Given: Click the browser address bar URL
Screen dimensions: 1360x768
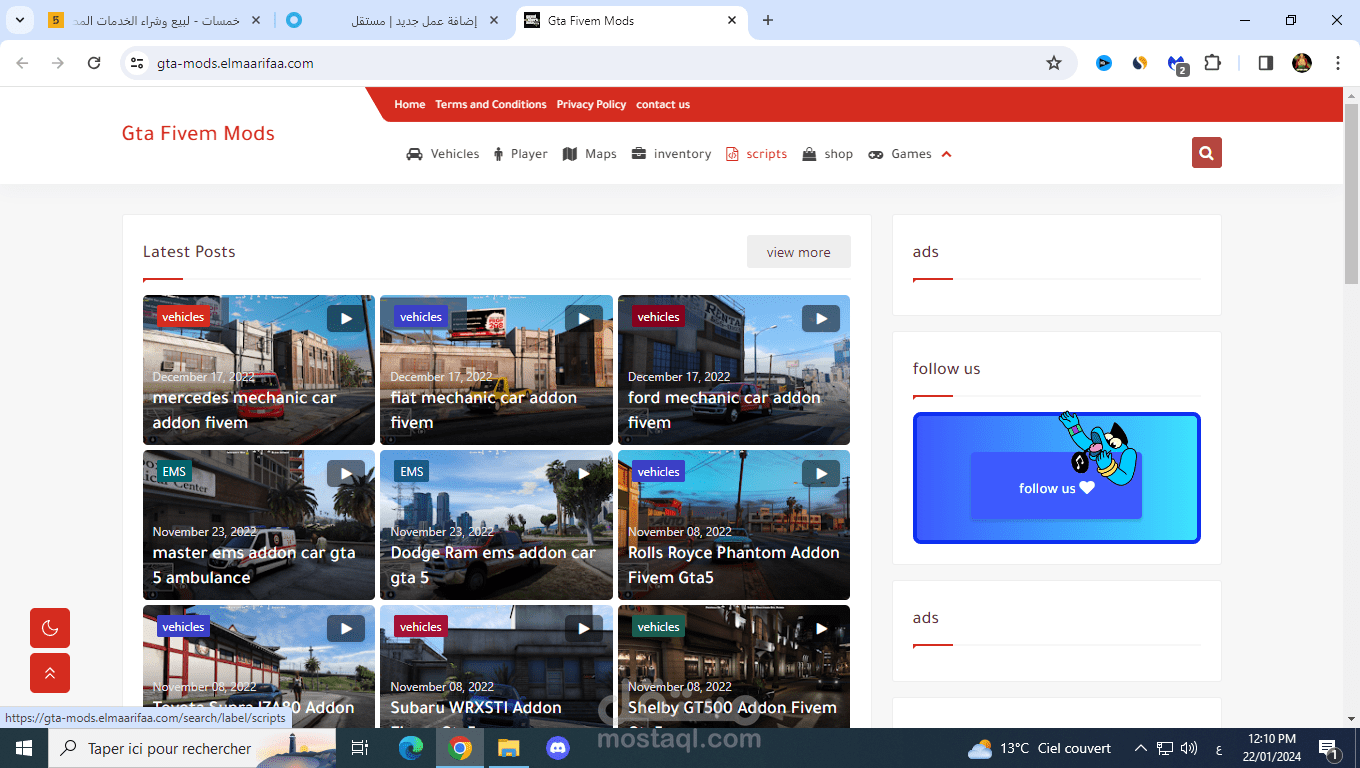Looking at the screenshot, I should coord(235,63).
